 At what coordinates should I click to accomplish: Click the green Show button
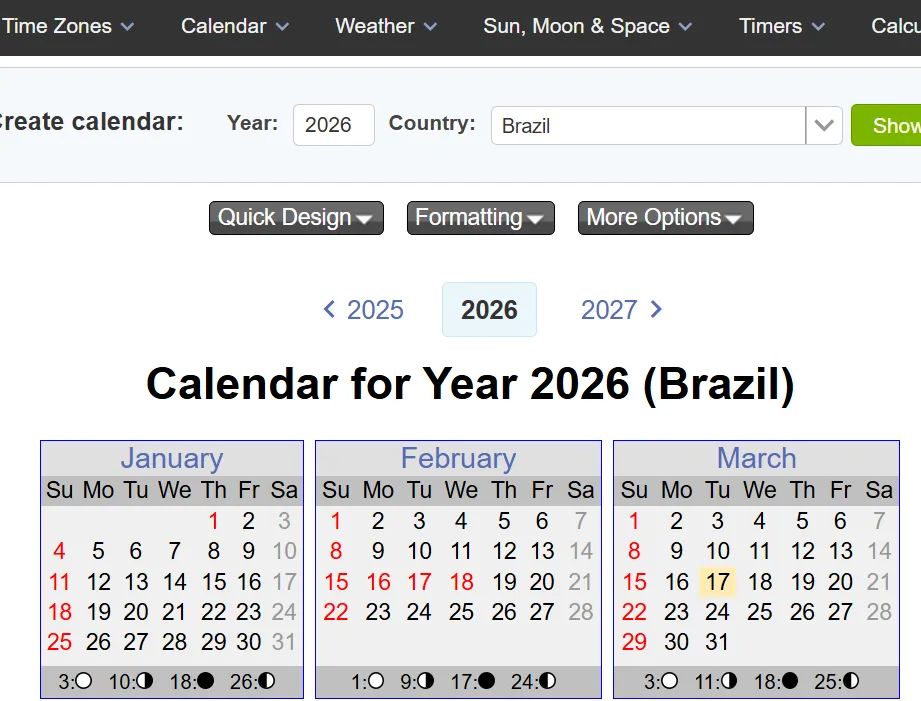888,125
